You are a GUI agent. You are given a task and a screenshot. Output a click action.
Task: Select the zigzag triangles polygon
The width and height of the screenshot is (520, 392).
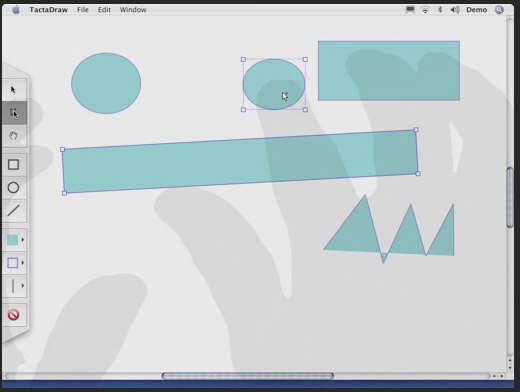click(x=360, y=233)
